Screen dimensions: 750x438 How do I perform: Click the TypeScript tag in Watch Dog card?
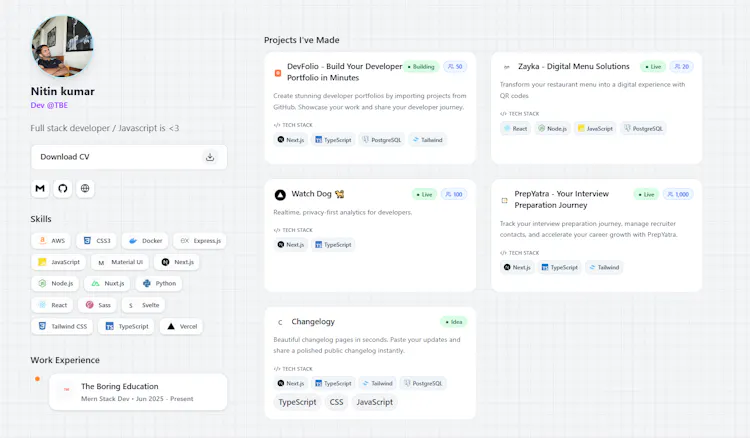click(x=333, y=244)
